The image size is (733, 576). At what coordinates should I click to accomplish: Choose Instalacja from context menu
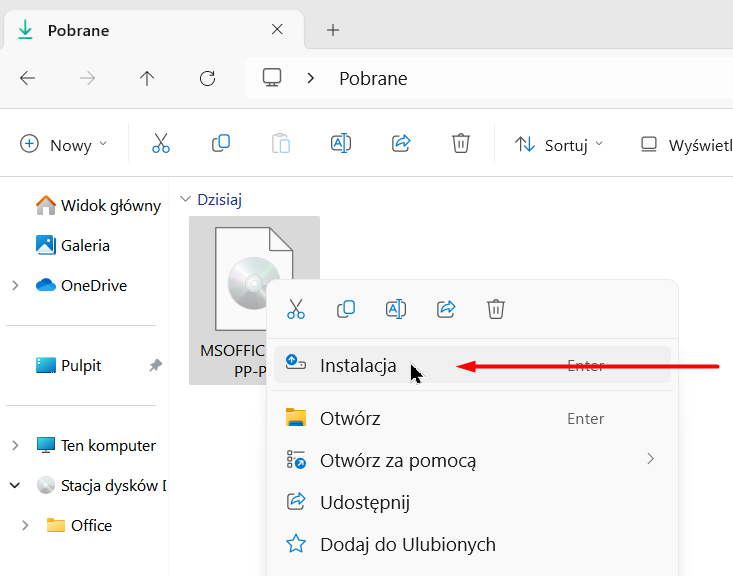coord(472,365)
